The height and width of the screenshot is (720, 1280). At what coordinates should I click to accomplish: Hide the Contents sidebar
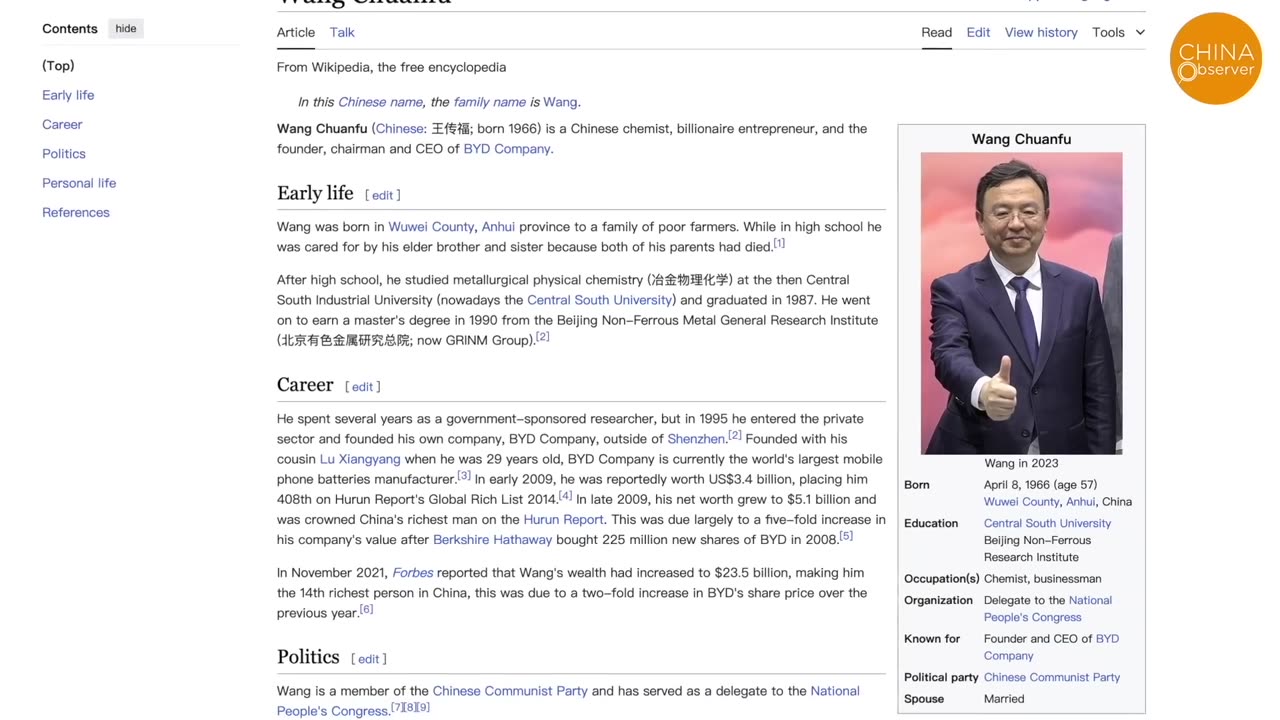coord(126,28)
